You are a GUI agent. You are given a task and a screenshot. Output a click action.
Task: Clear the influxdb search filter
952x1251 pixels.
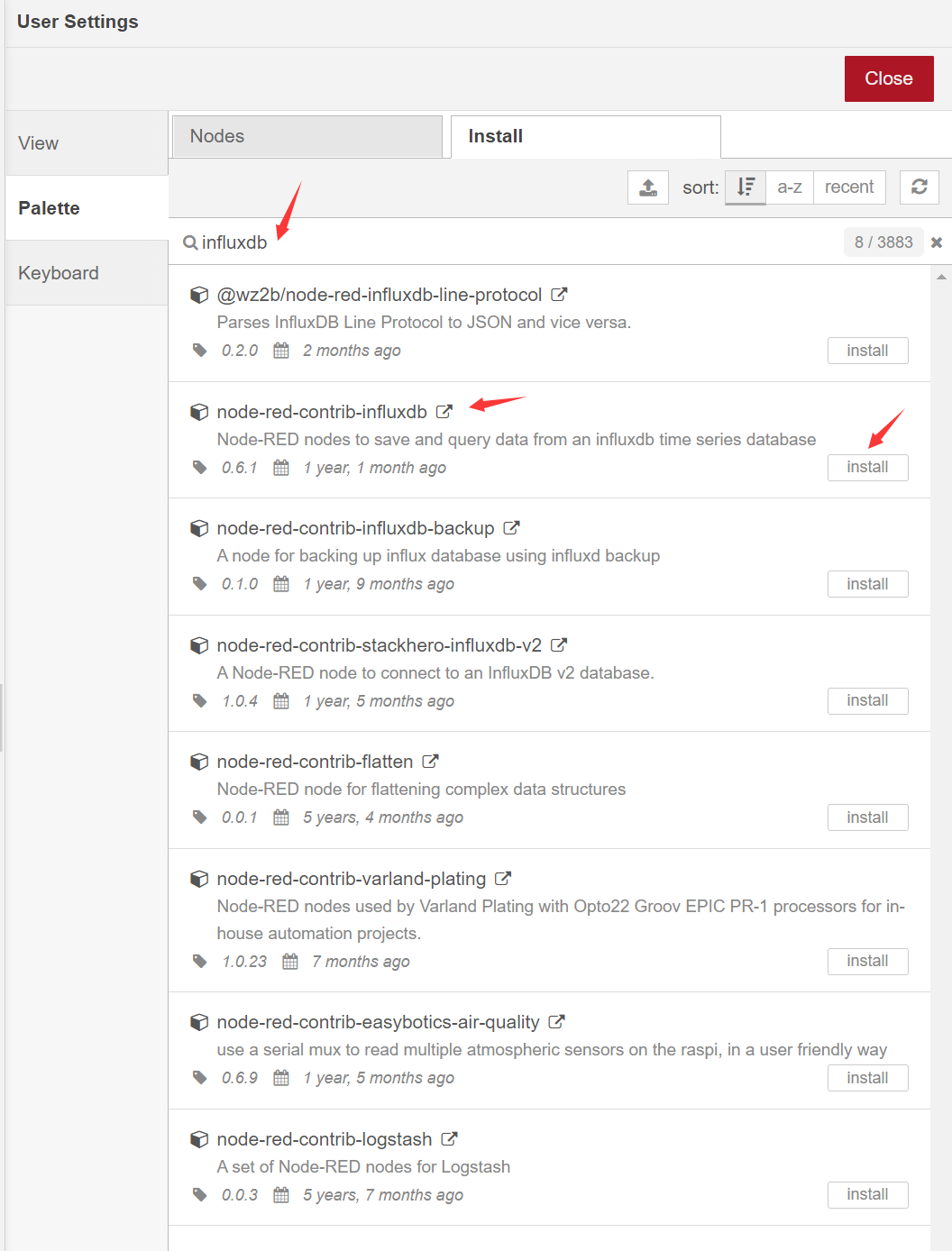937,242
